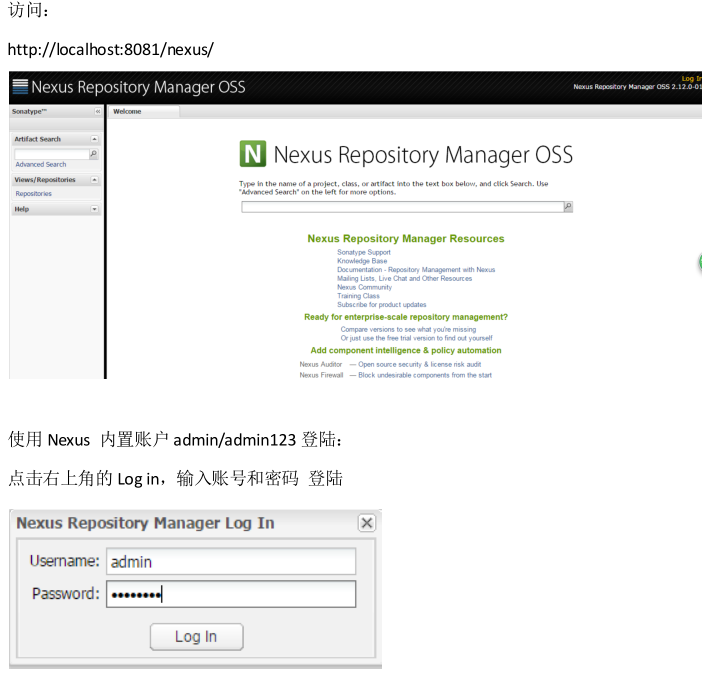Viewport: 705px width, 679px height.
Task: Close the Nexus Log In dialog
Action: (x=367, y=523)
